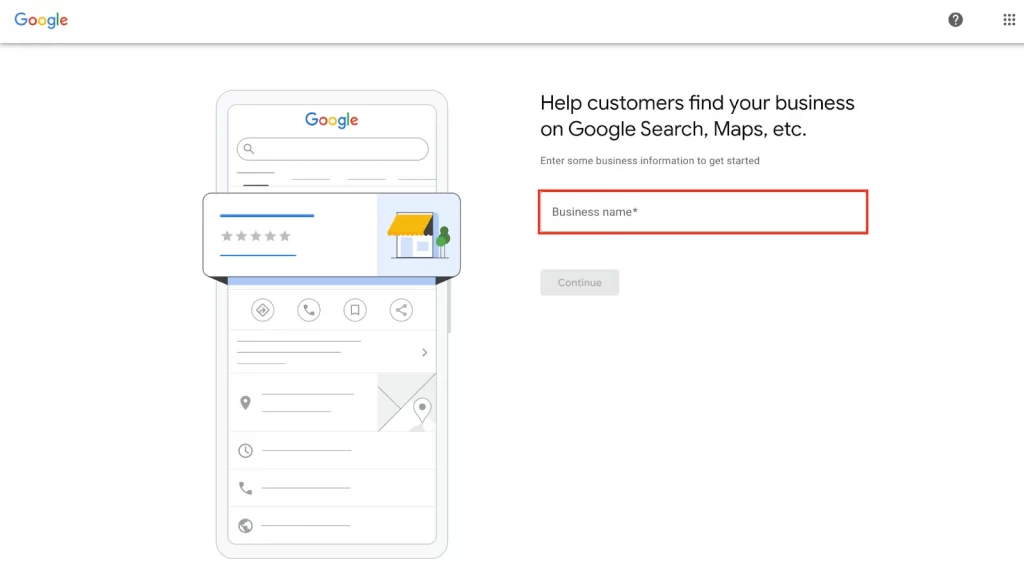Click the storefront image in the illustration card
This screenshot has width=1024, height=575.
(x=419, y=235)
